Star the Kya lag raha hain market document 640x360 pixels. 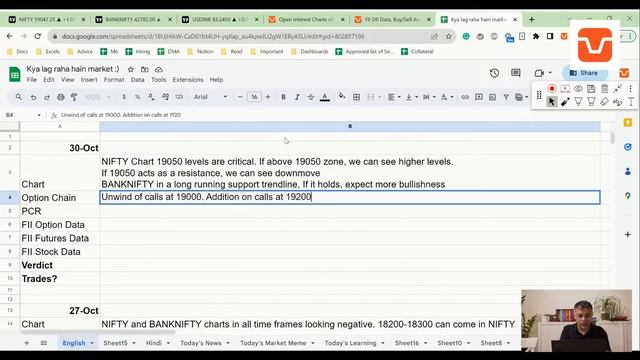(131, 69)
